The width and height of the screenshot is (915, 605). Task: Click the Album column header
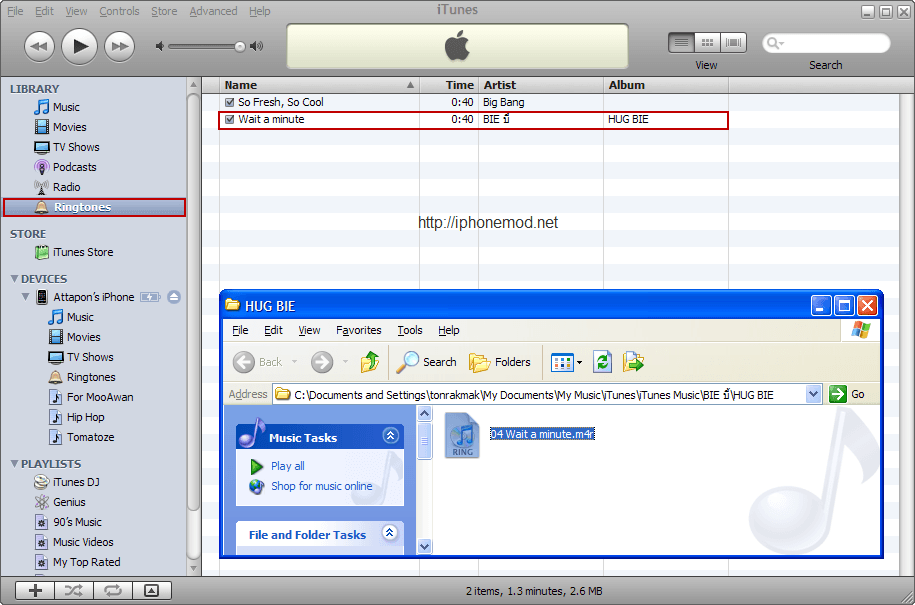point(666,85)
